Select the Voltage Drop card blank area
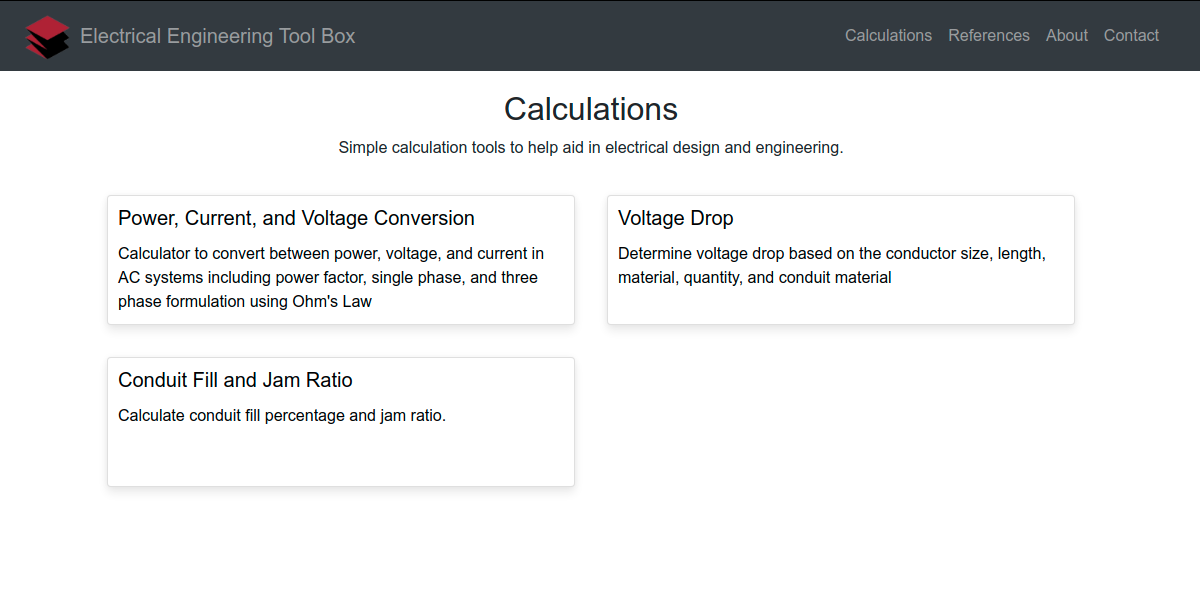This screenshot has width=1200, height=610. pos(840,306)
